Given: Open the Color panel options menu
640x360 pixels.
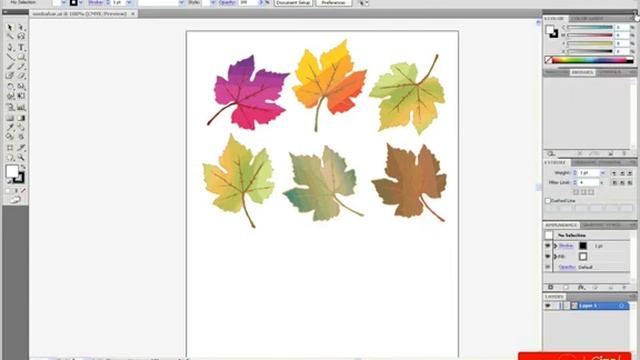Looking at the screenshot, I should pyautogui.click(x=633, y=19).
